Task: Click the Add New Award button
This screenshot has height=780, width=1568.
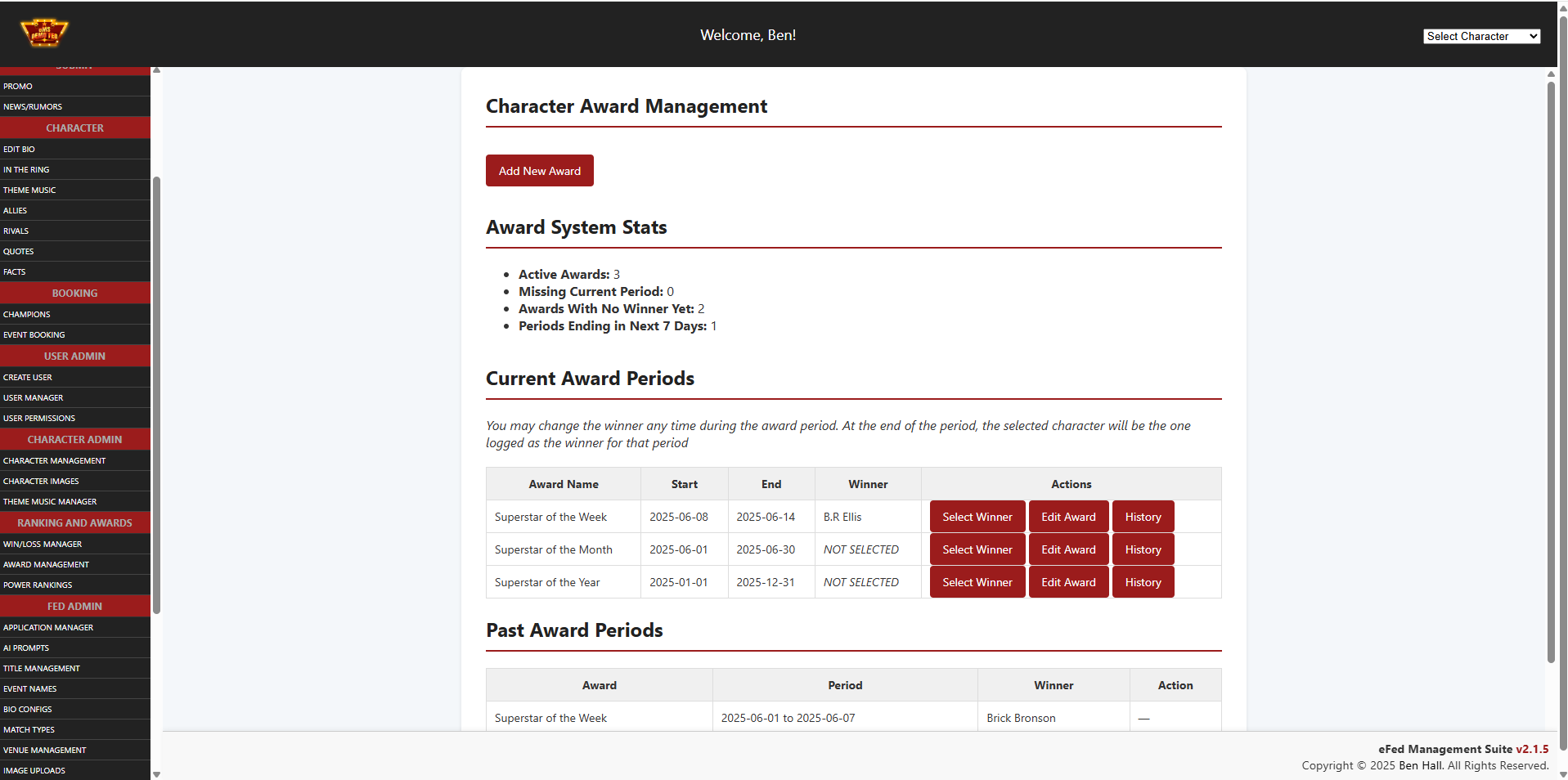Action: click(x=539, y=171)
